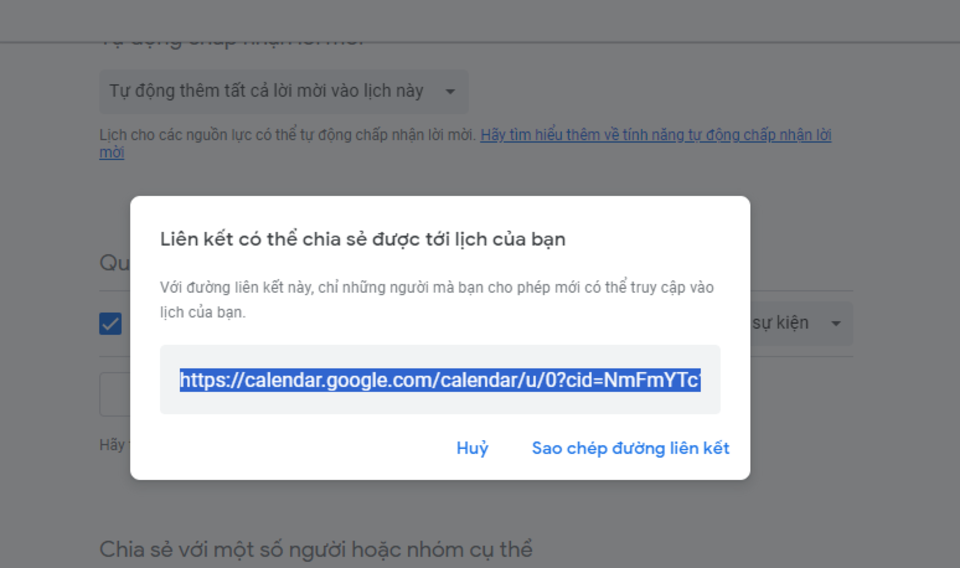Select heading Chia sẻ với một số người

pos(315,549)
